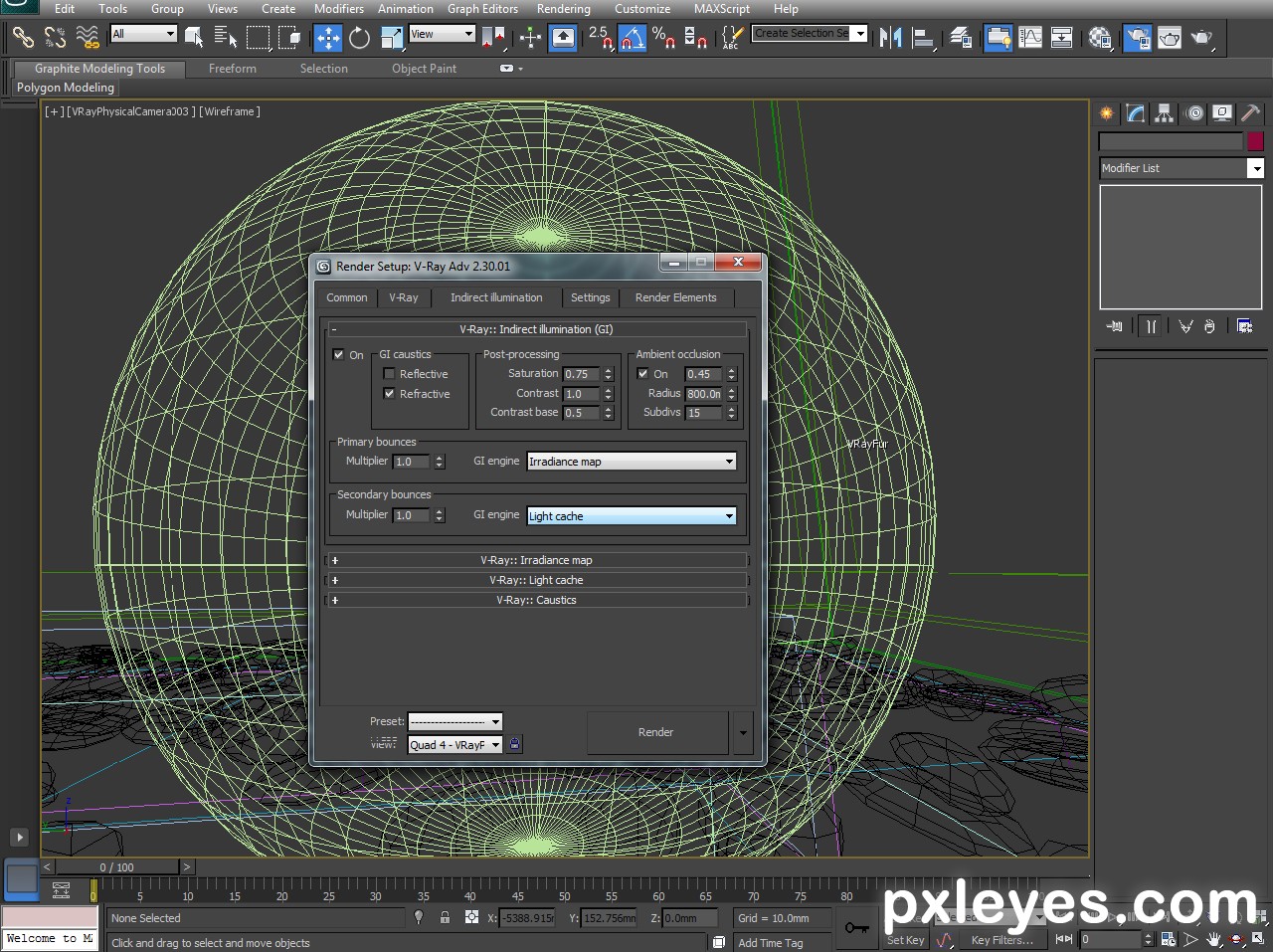Expand the V-Ray Irradiance map rollout

(x=536, y=560)
